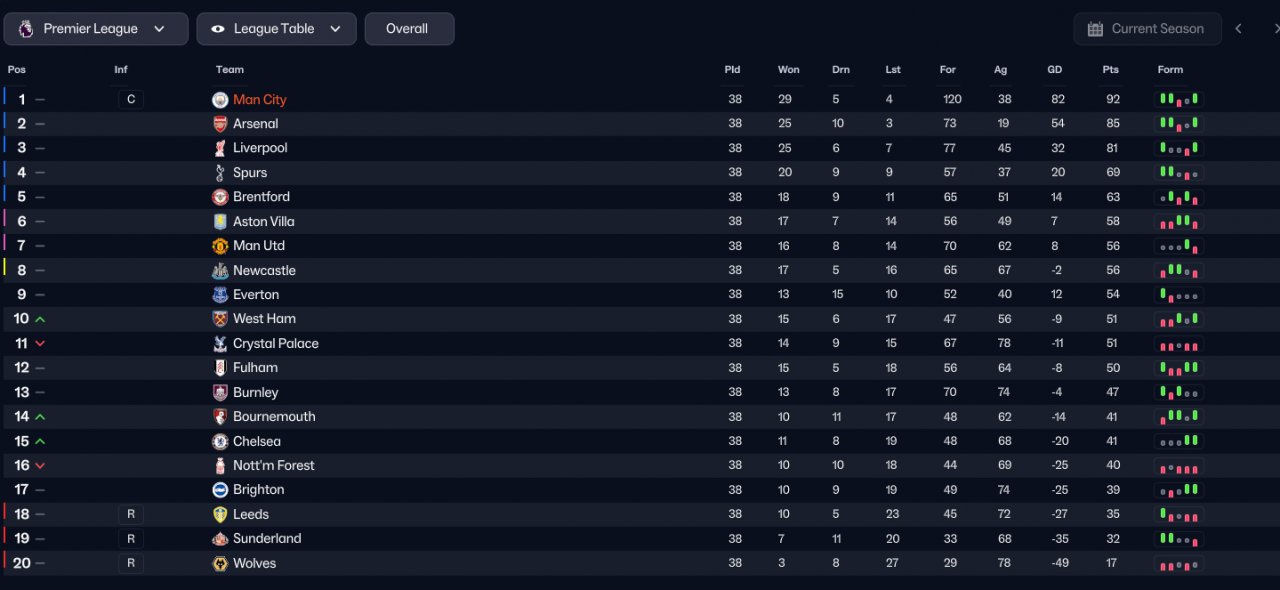The width and height of the screenshot is (1280, 590).
Task: Click the Man City club badge
Action: pyautogui.click(x=220, y=100)
